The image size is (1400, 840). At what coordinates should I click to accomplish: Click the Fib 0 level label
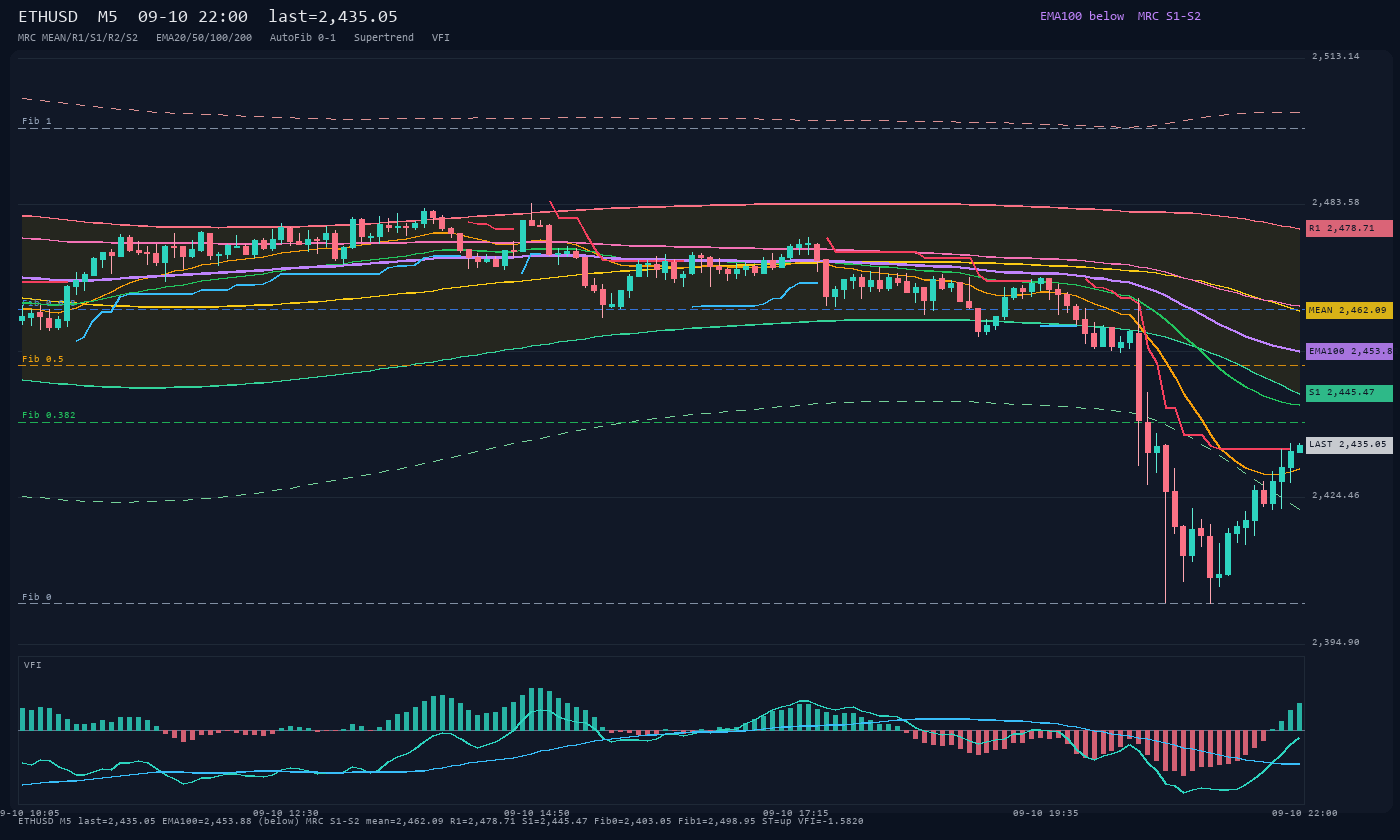[x=37, y=597]
